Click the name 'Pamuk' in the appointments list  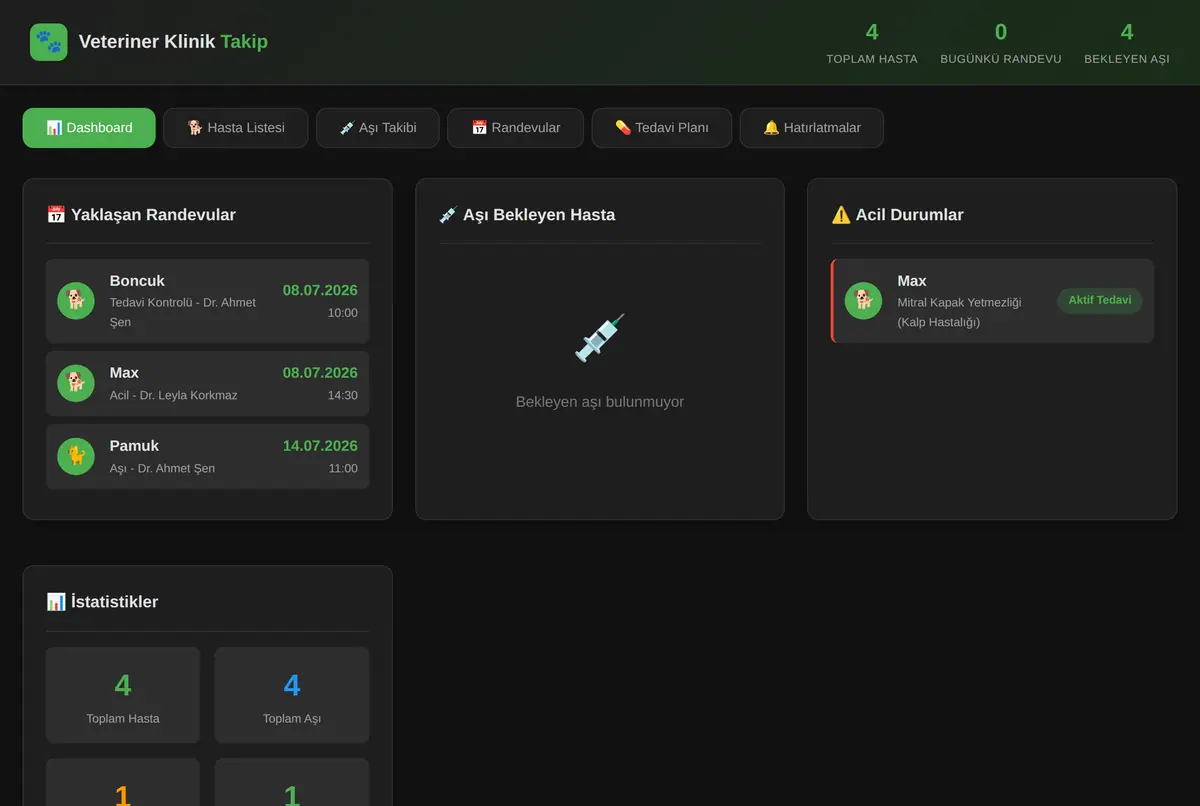134,446
